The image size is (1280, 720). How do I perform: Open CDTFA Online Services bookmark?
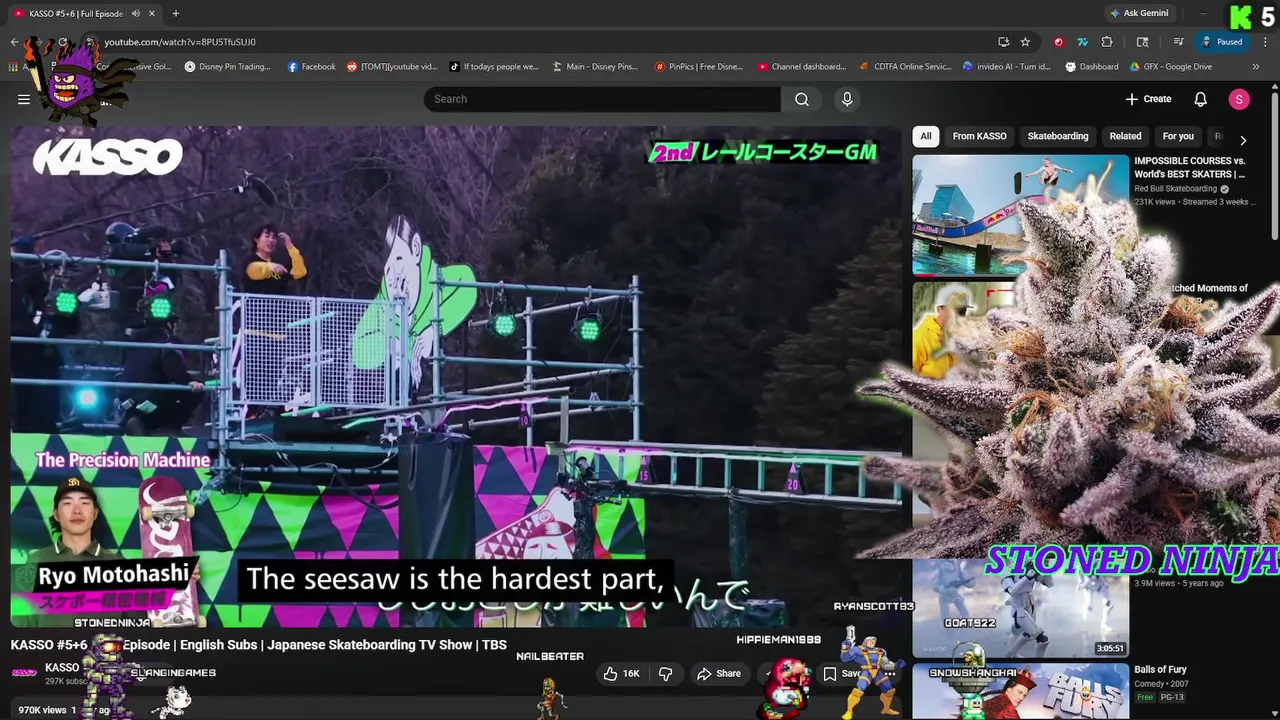[905, 67]
